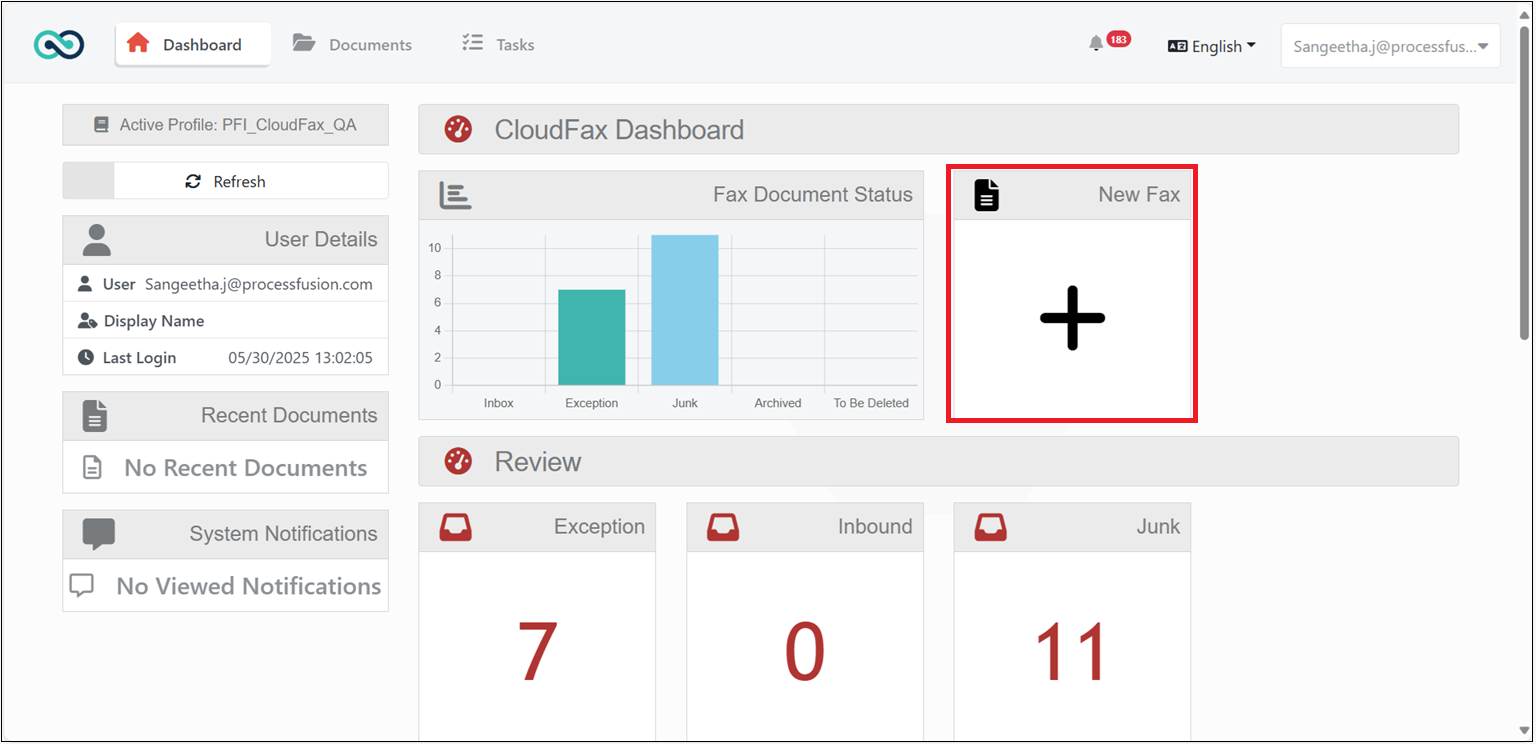
Task: Click the CloudFax Dashboard gauge icon
Action: (x=458, y=129)
